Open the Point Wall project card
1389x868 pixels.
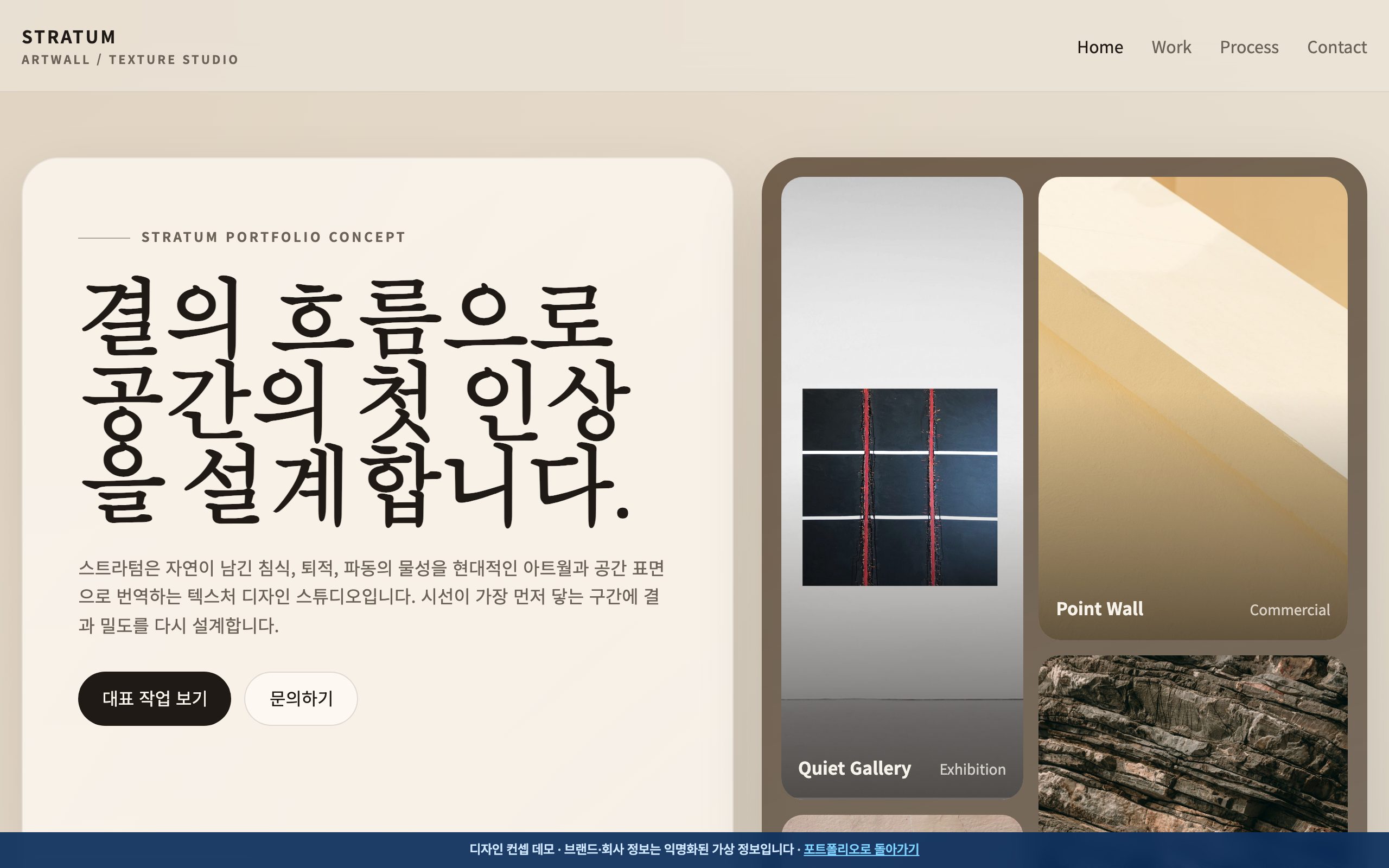(1193, 408)
